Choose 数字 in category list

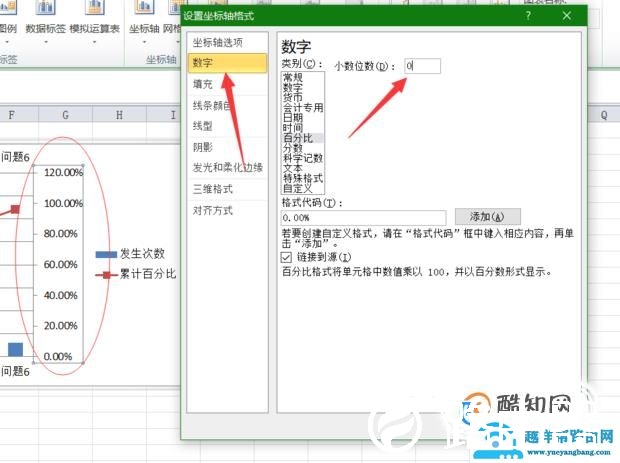pyautogui.click(x=293, y=87)
